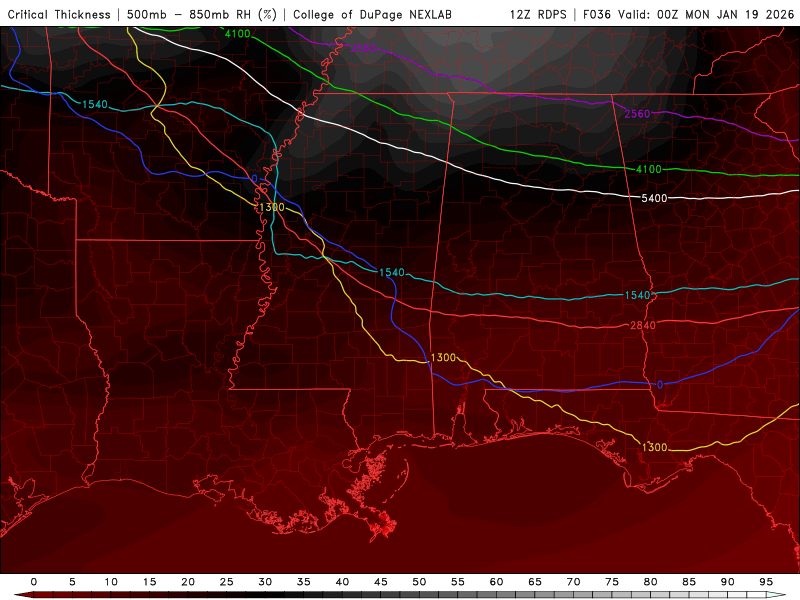Click the yellow "1300" label beside the blue 0 label

(271, 208)
